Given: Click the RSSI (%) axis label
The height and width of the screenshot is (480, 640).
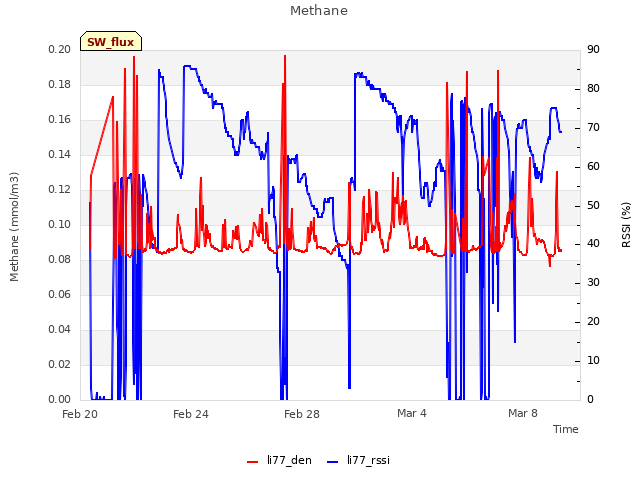Looking at the screenshot, I should pos(626,225).
